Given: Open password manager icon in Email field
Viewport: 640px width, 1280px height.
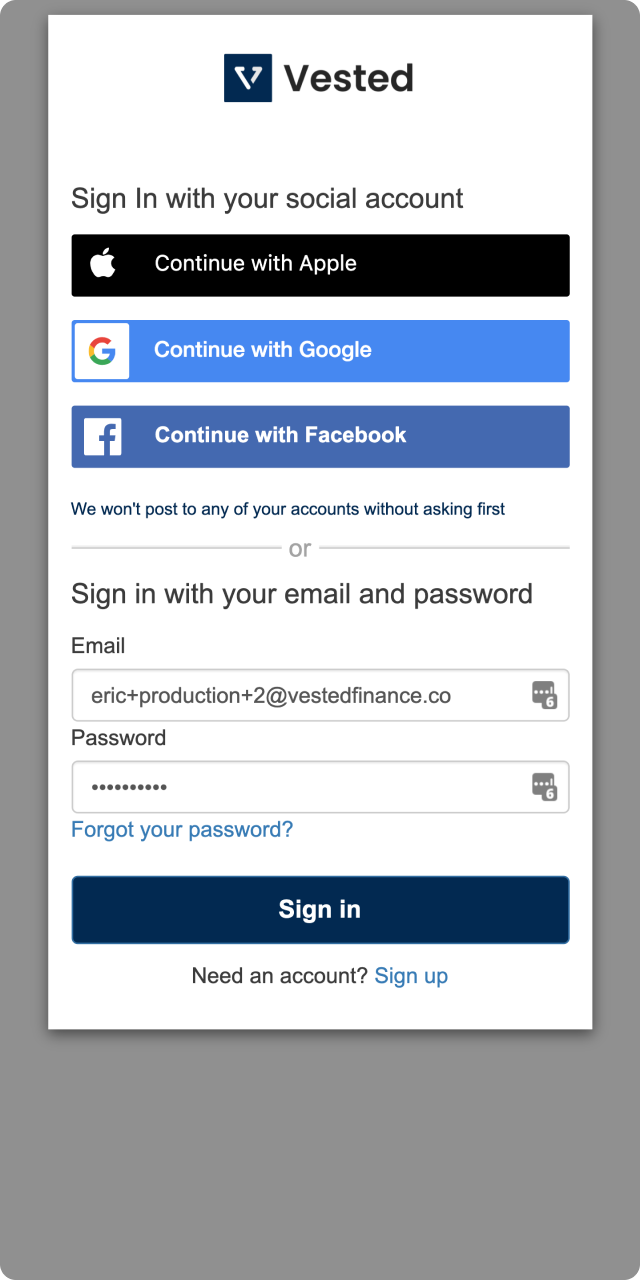Looking at the screenshot, I should coord(544,695).
